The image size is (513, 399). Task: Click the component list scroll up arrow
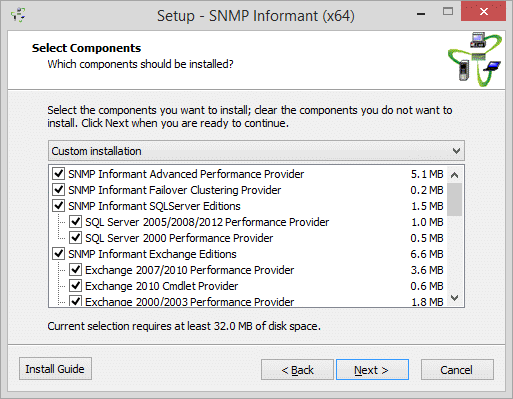click(454, 175)
